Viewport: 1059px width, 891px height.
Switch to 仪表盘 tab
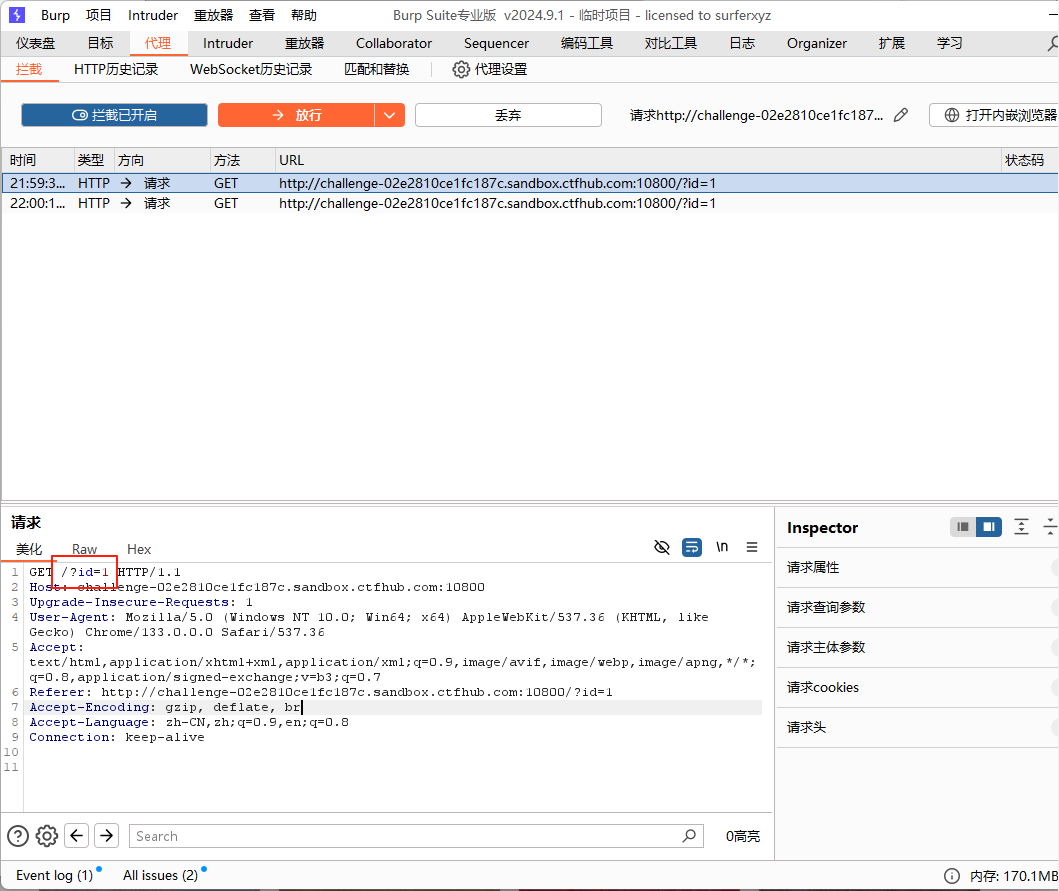[x=35, y=43]
